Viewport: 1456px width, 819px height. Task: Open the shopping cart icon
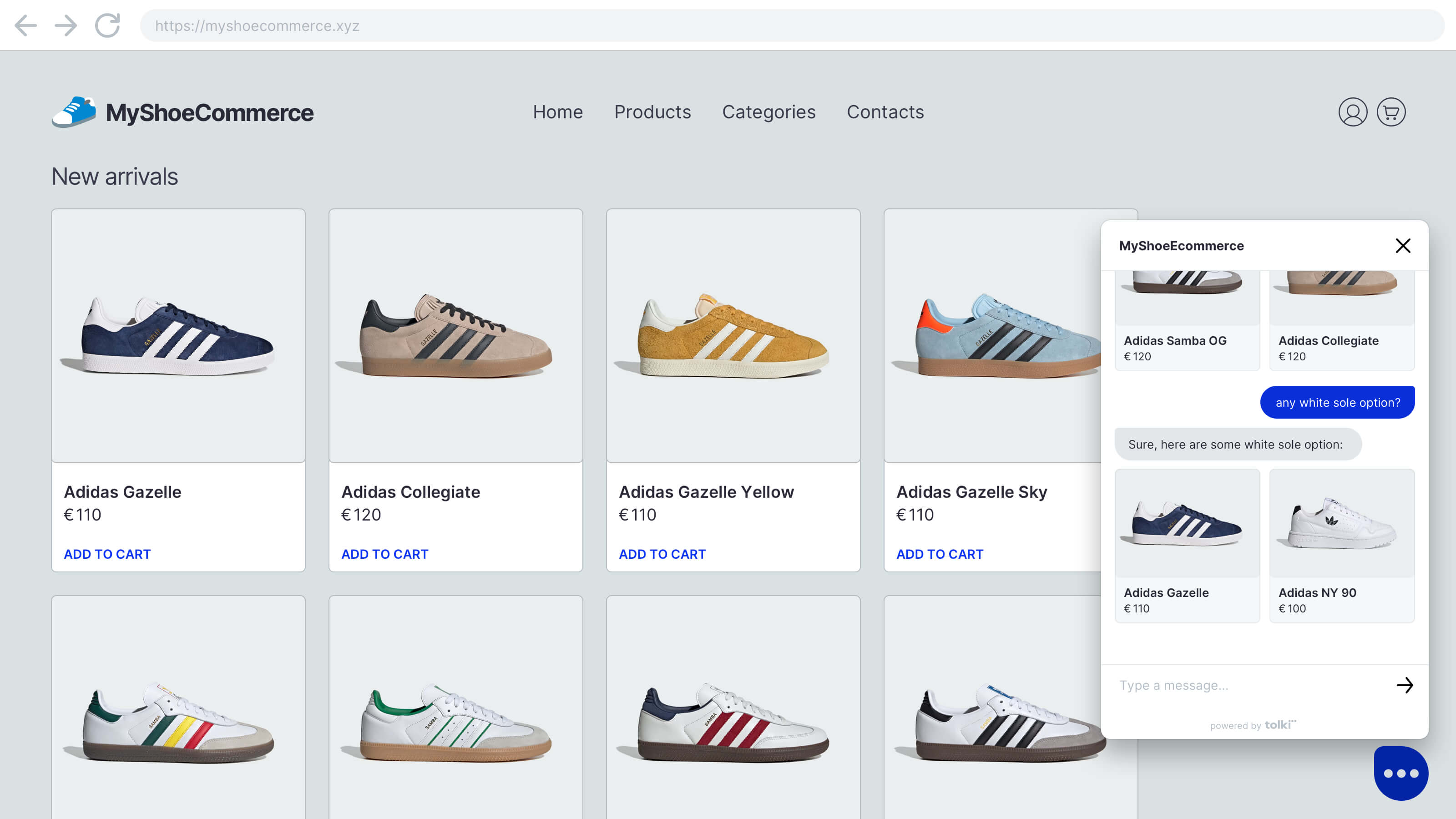(x=1391, y=112)
